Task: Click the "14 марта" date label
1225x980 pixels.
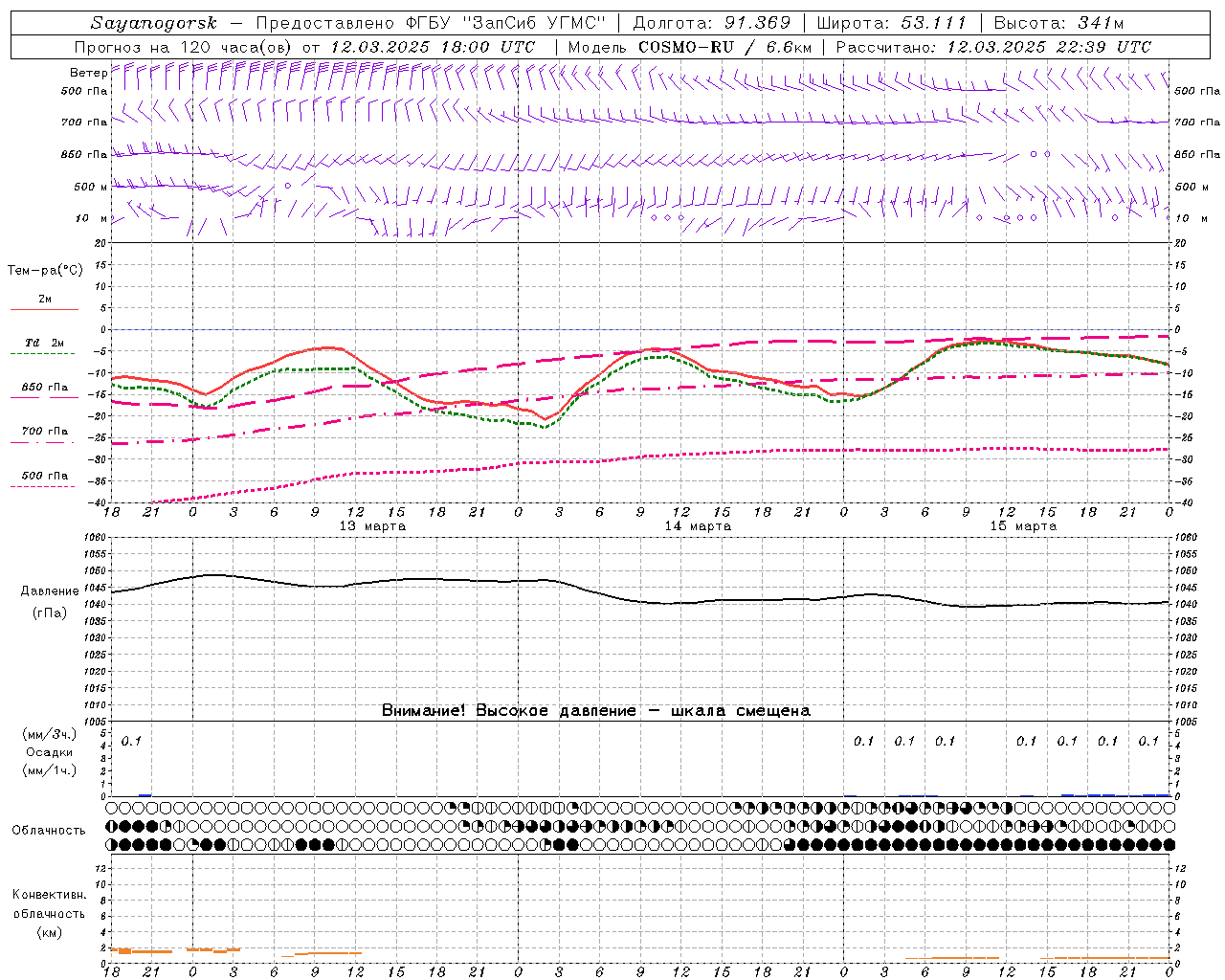Action: coord(698,526)
